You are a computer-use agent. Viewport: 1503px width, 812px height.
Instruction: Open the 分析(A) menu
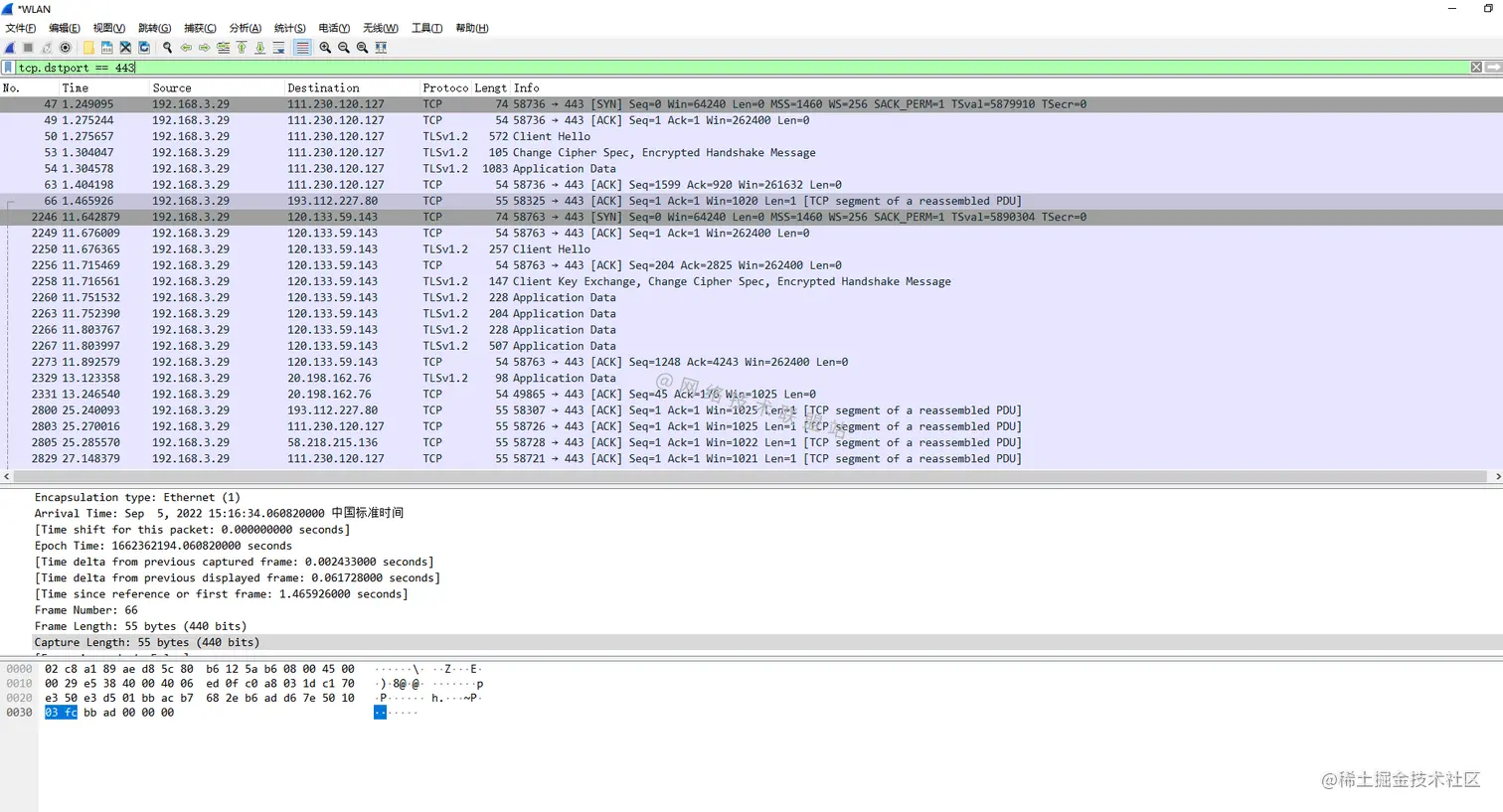point(246,28)
